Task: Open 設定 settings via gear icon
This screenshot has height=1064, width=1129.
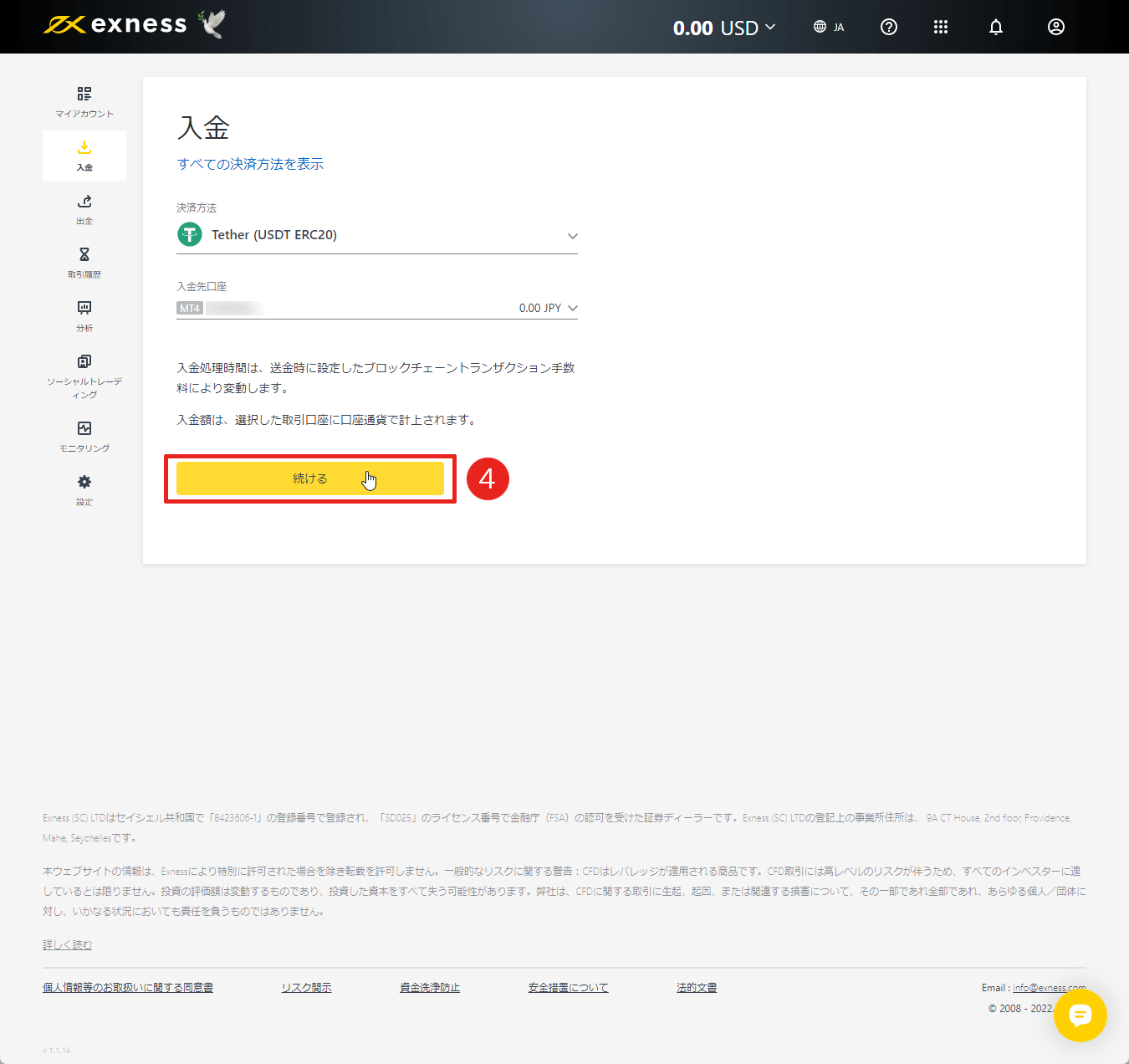Action: [x=84, y=489]
